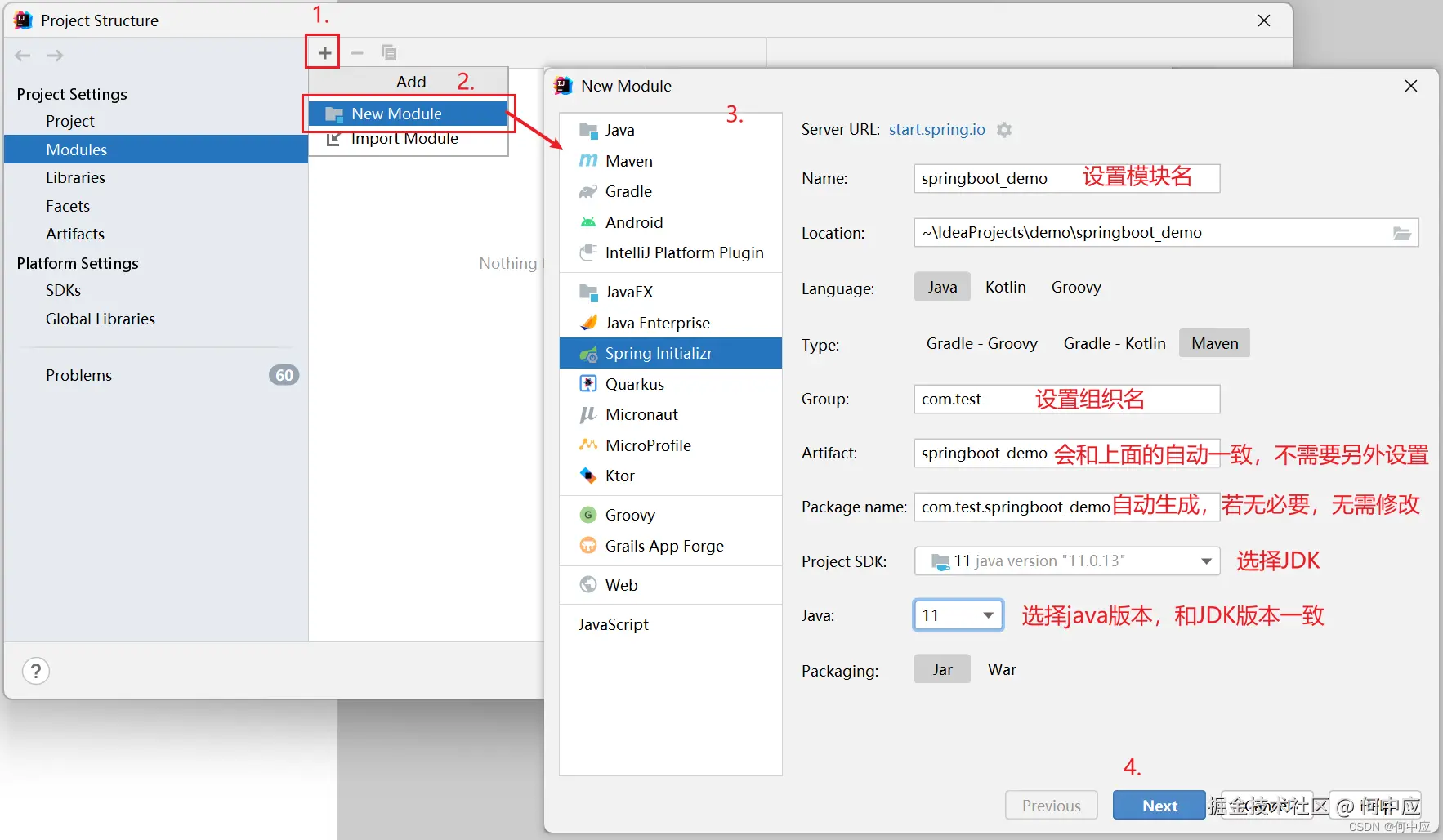Choose Import Module from the Add menu
This screenshot has height=840, width=1443.
pos(409,139)
